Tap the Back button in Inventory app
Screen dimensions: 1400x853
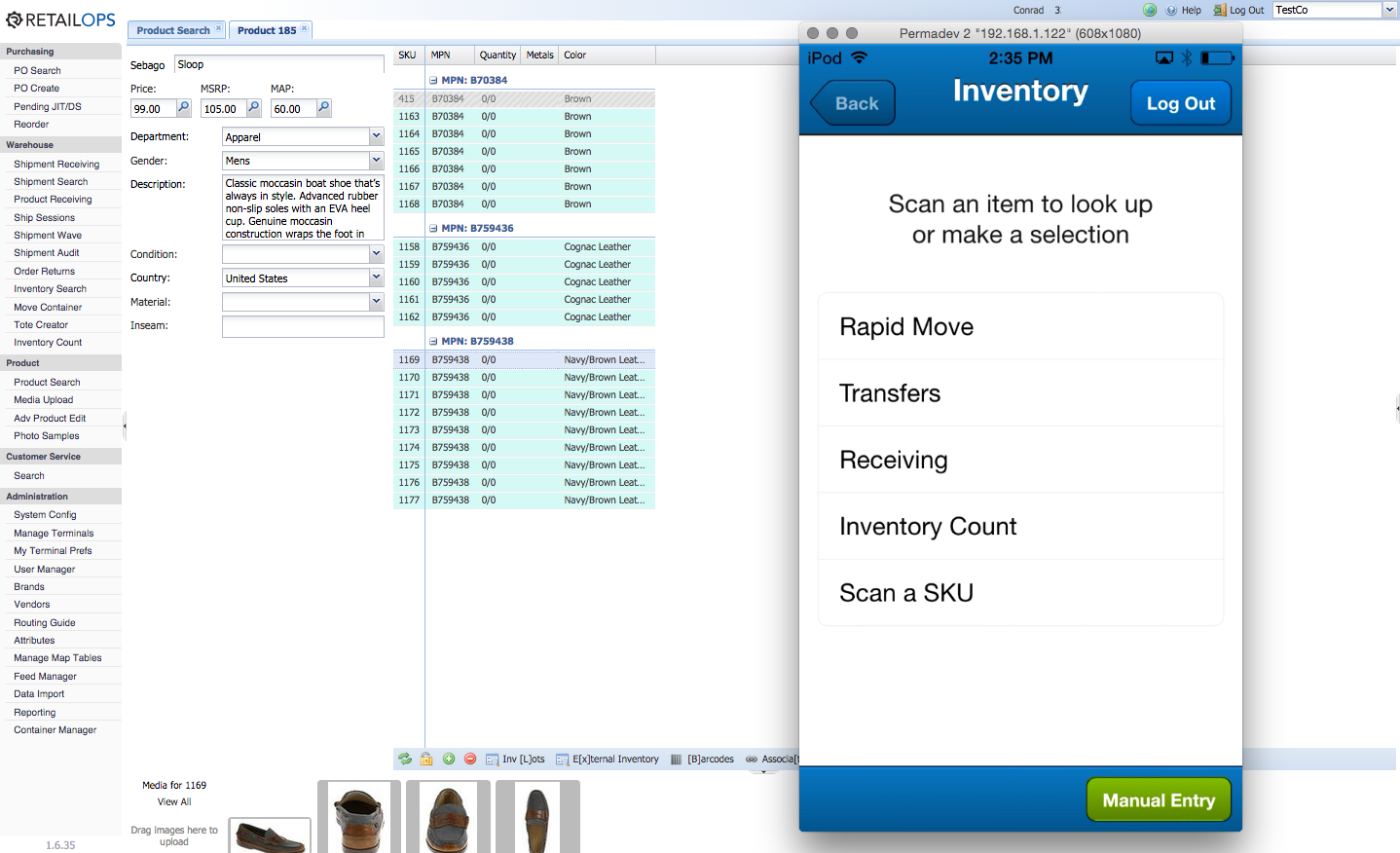(x=854, y=103)
